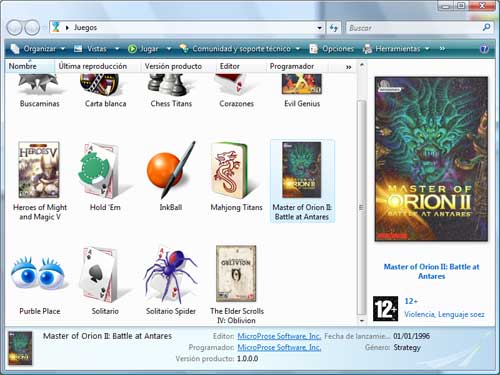Show more column headers with chevron
This screenshot has width=500, height=375.
pyautogui.click(x=348, y=67)
